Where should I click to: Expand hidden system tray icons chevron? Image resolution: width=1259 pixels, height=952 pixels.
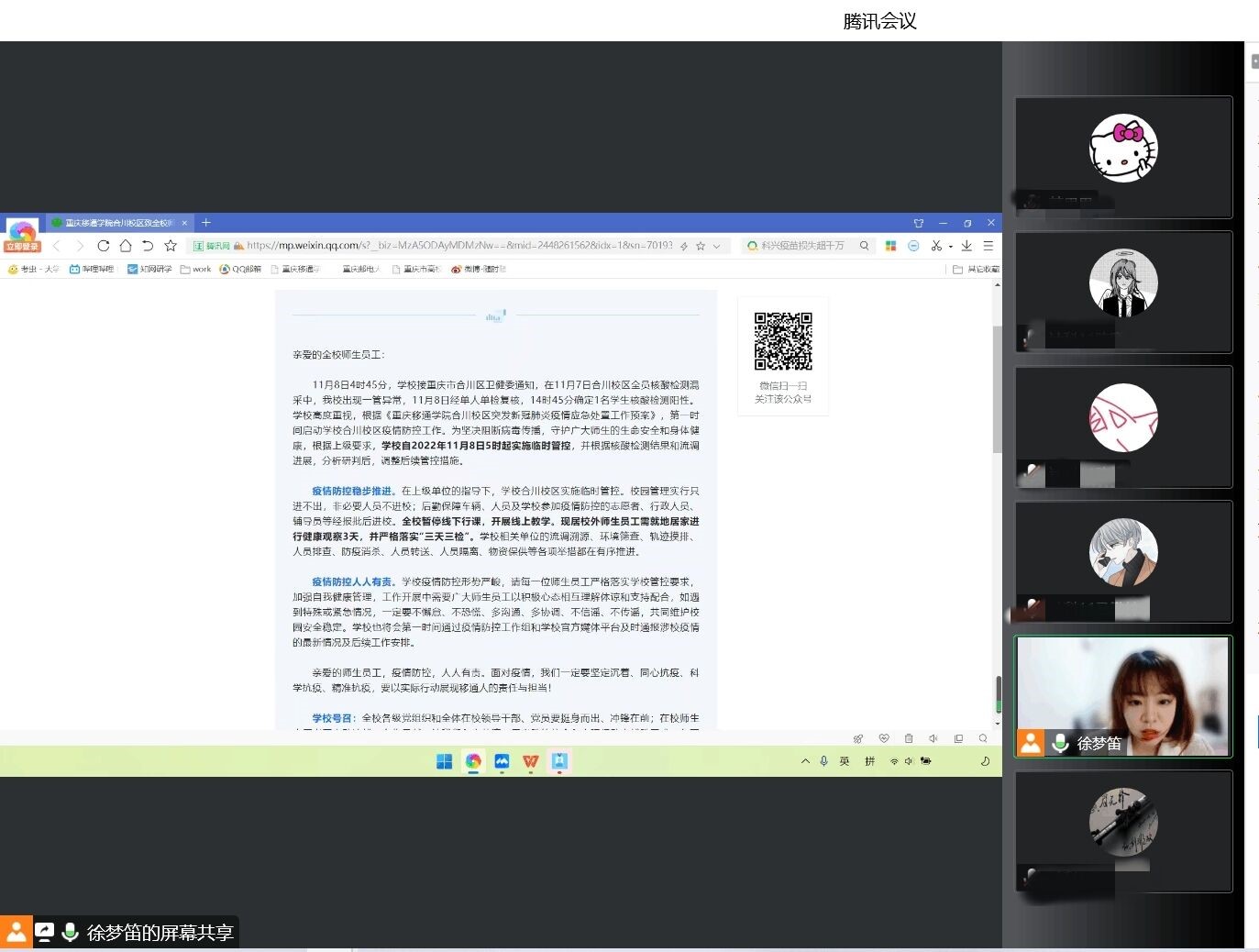(x=805, y=761)
